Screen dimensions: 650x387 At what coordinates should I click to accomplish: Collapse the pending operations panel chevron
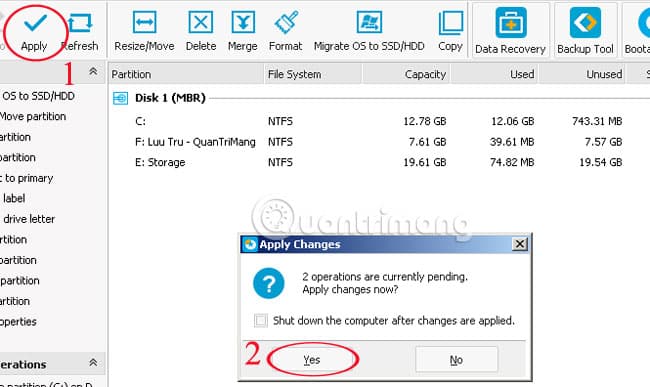pos(93,363)
